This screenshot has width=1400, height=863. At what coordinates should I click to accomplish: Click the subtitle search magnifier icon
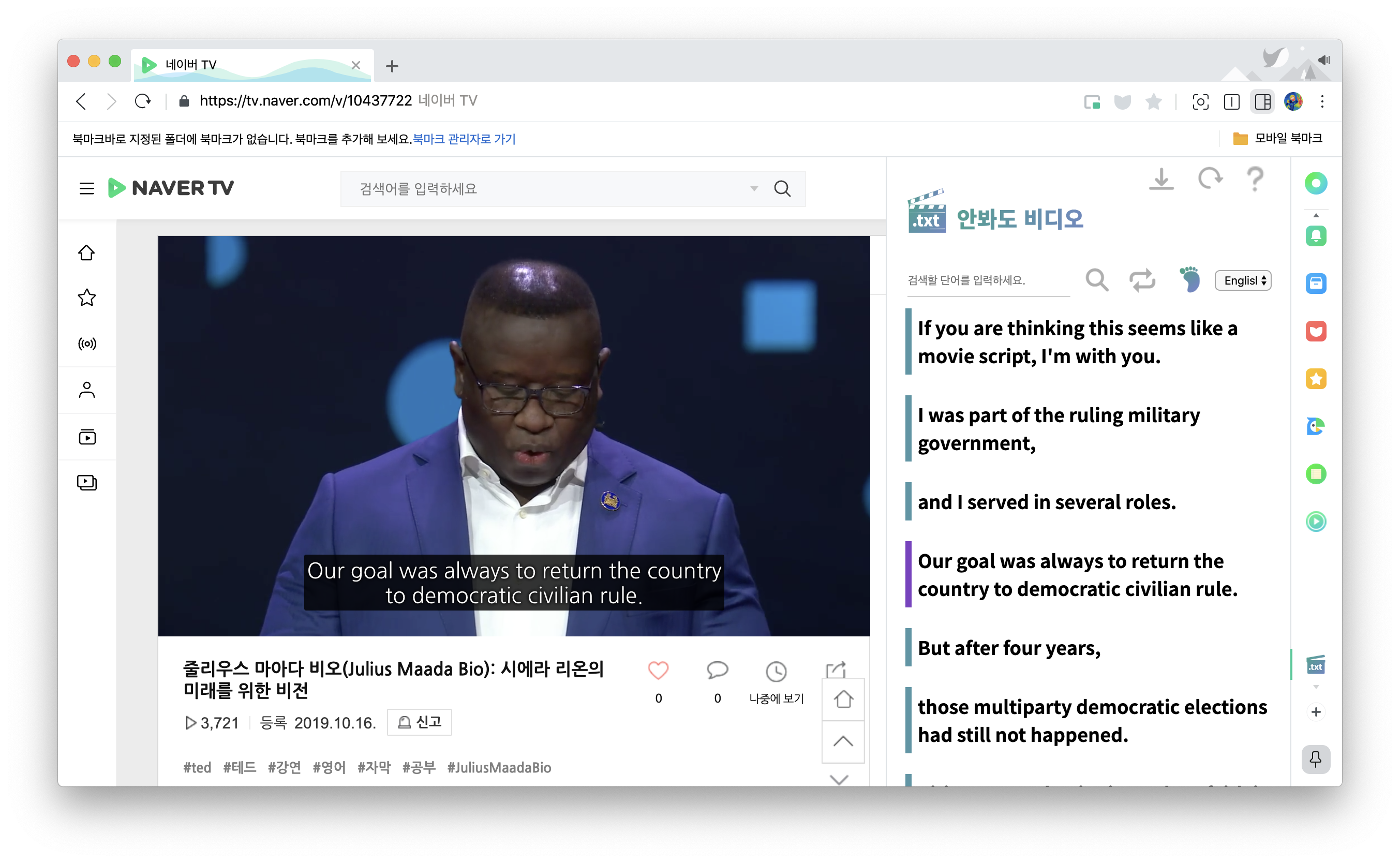[1096, 280]
